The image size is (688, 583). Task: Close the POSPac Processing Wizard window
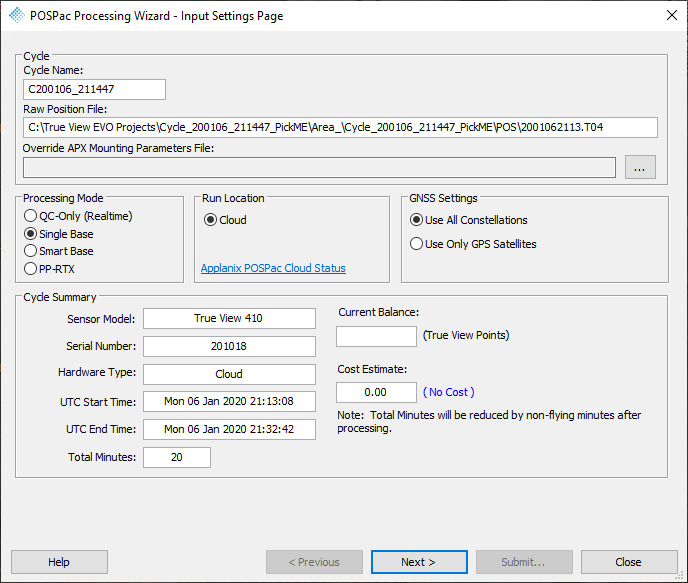click(x=671, y=15)
